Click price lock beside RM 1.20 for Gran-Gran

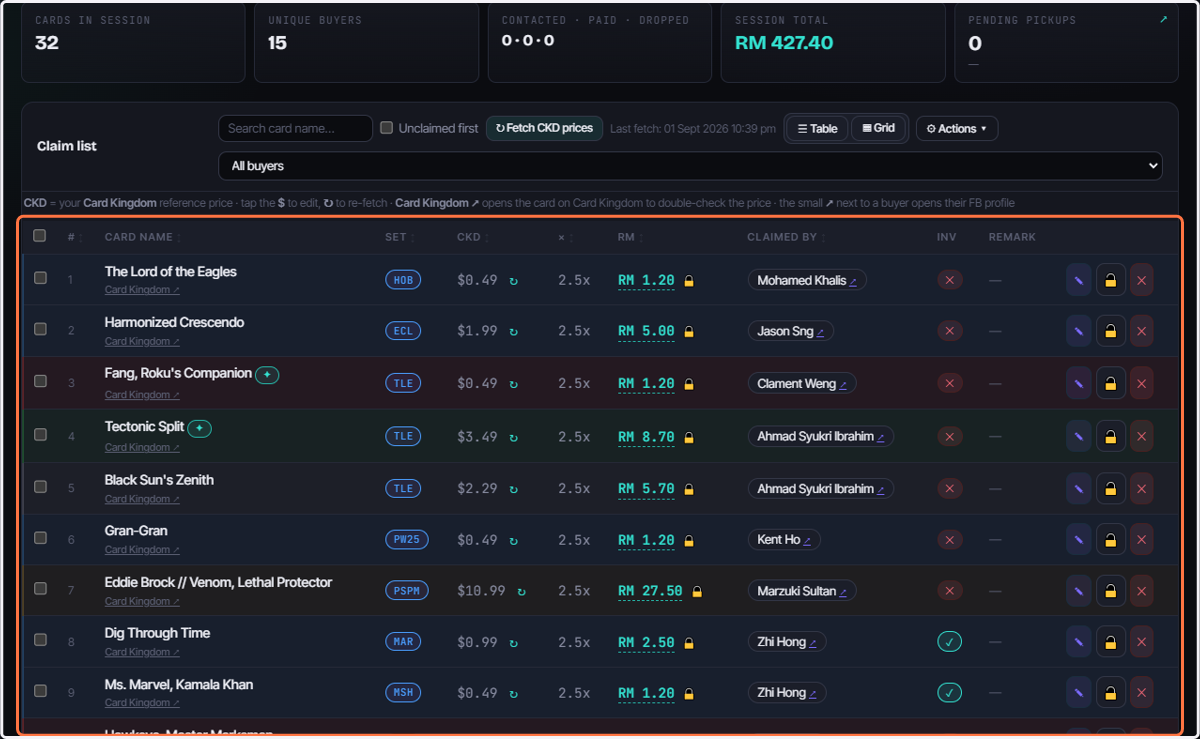click(x=688, y=541)
